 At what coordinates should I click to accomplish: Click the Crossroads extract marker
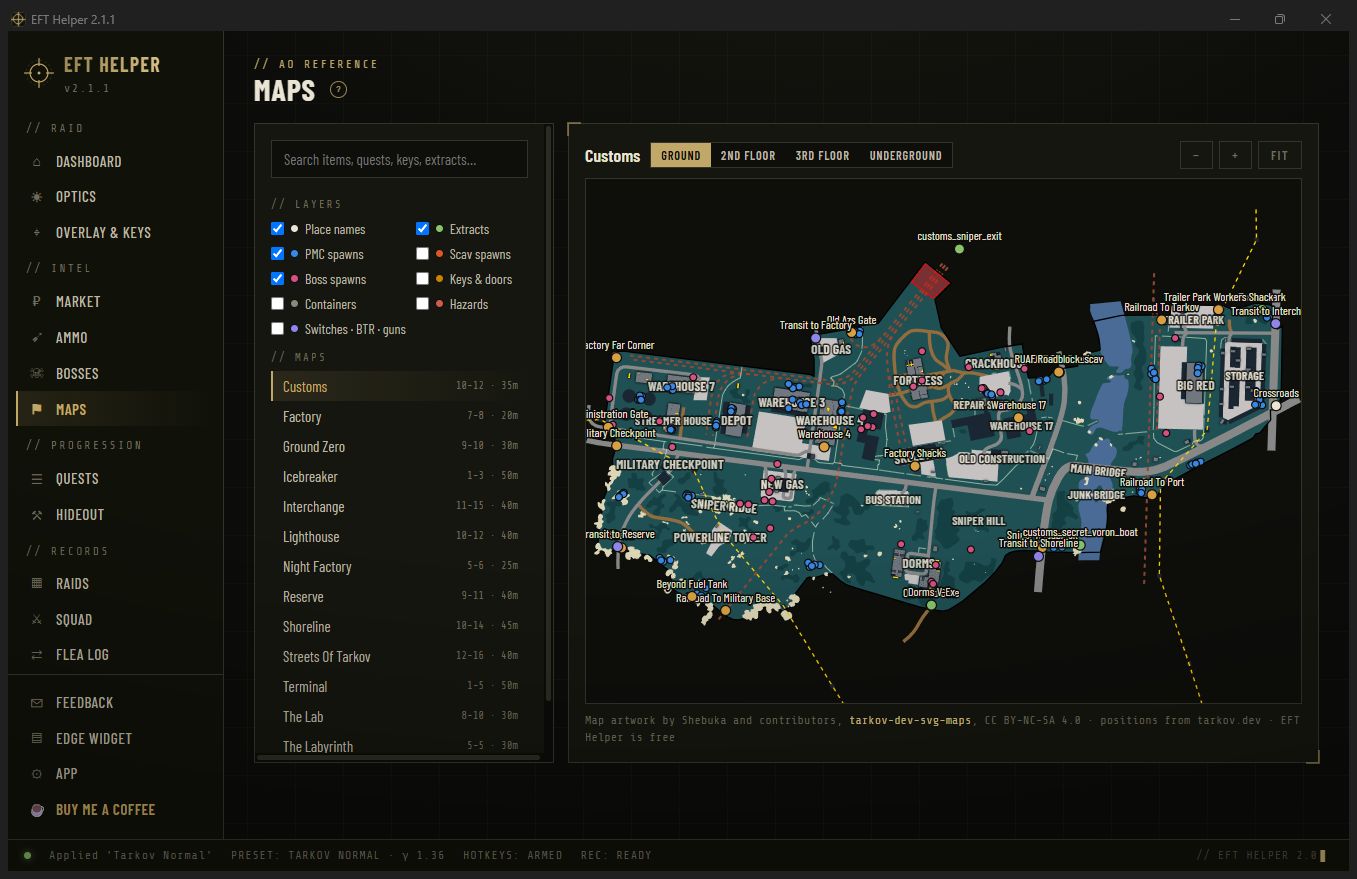click(1276, 405)
